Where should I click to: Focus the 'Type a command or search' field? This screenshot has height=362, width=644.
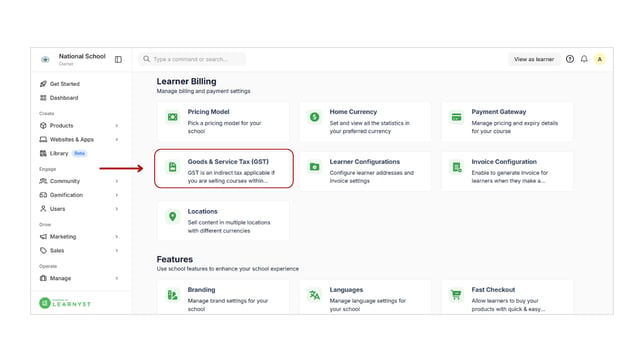192,59
